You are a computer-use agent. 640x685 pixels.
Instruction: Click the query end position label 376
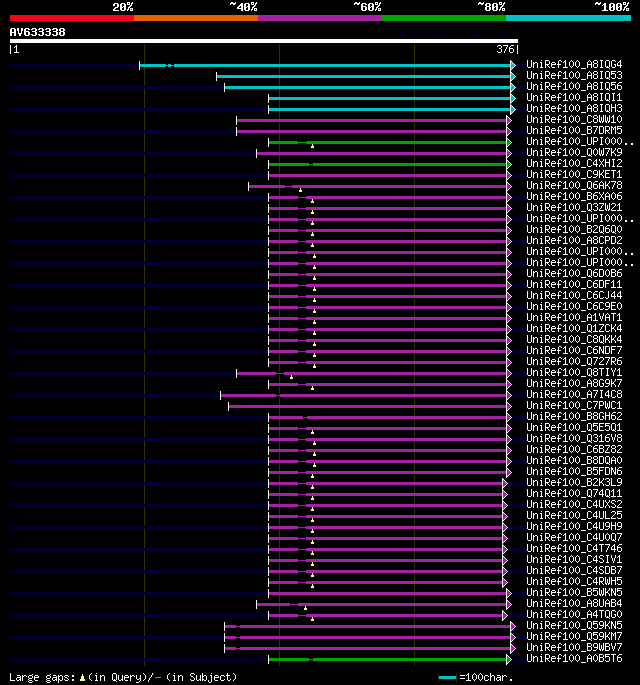pyautogui.click(x=505, y=49)
